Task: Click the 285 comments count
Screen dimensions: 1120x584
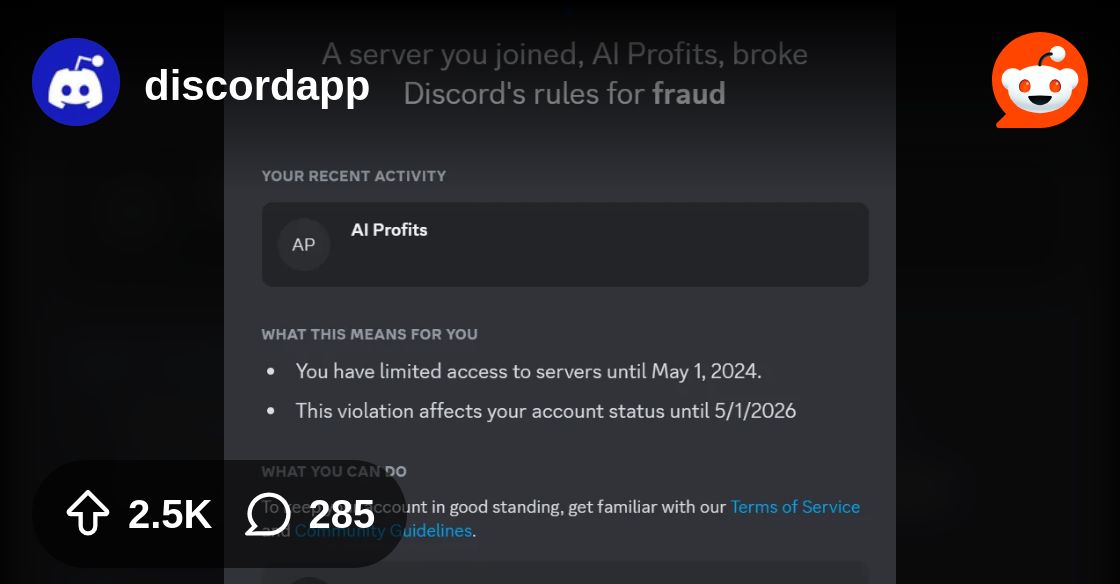Action: pos(341,514)
